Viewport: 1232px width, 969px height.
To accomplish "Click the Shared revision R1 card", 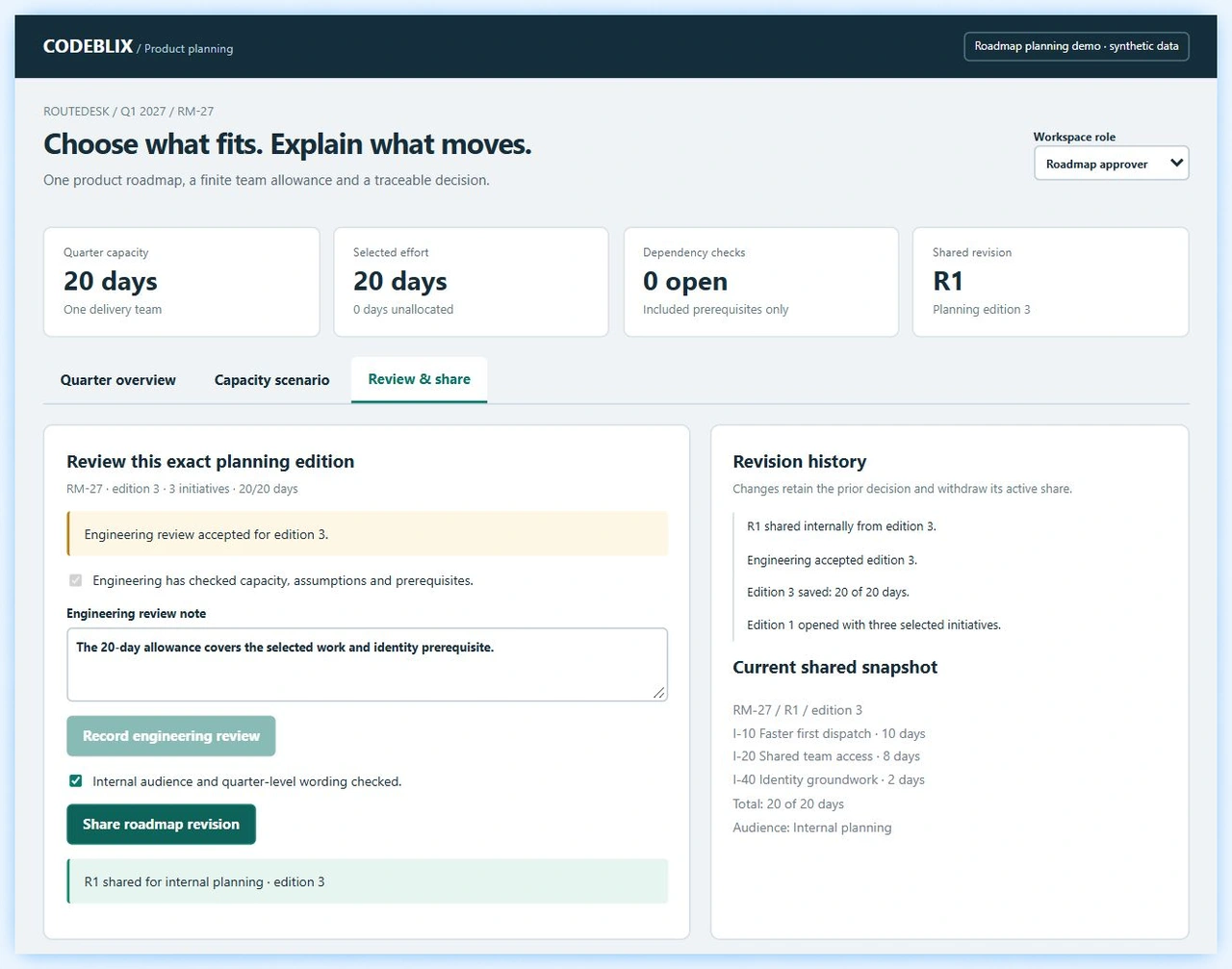I will click(1050, 282).
